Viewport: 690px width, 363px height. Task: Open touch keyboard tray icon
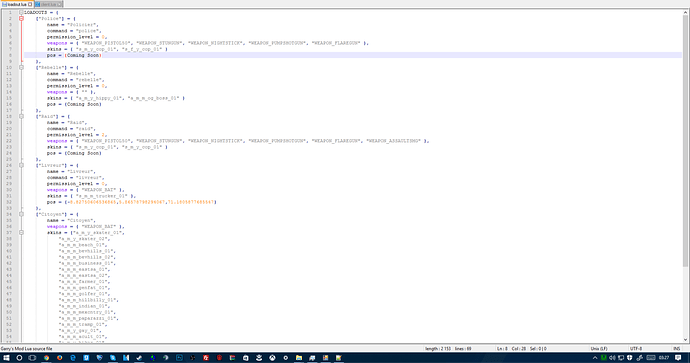click(651, 358)
